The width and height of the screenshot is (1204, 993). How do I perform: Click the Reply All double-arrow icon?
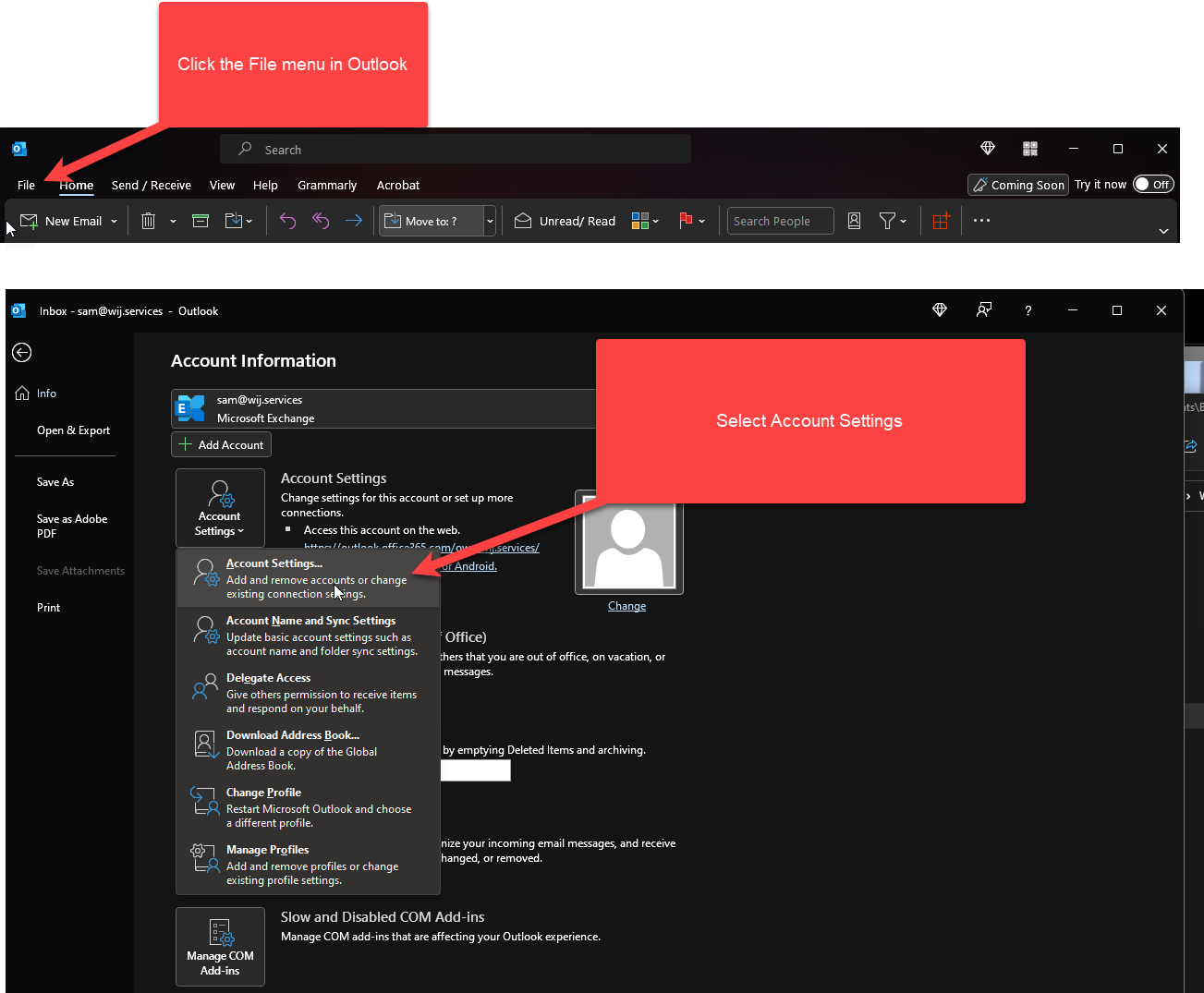click(x=321, y=221)
